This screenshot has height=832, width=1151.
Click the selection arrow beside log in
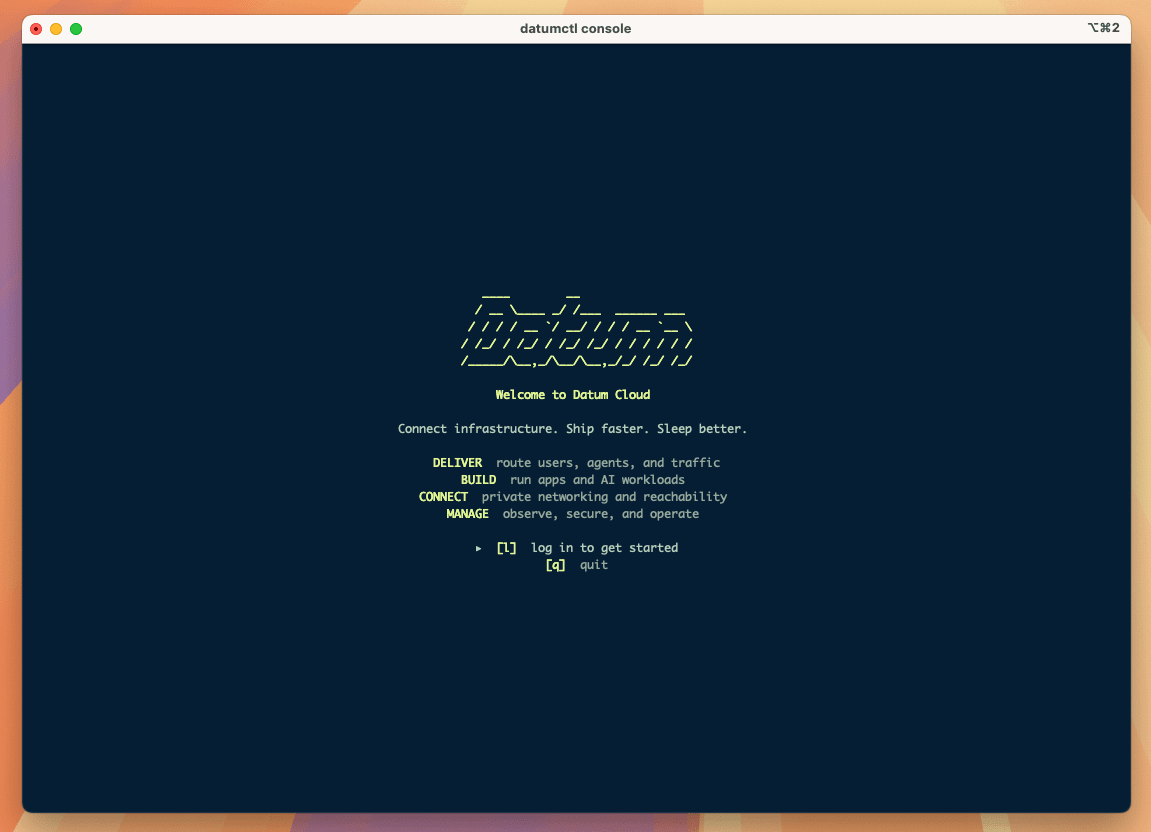point(479,548)
